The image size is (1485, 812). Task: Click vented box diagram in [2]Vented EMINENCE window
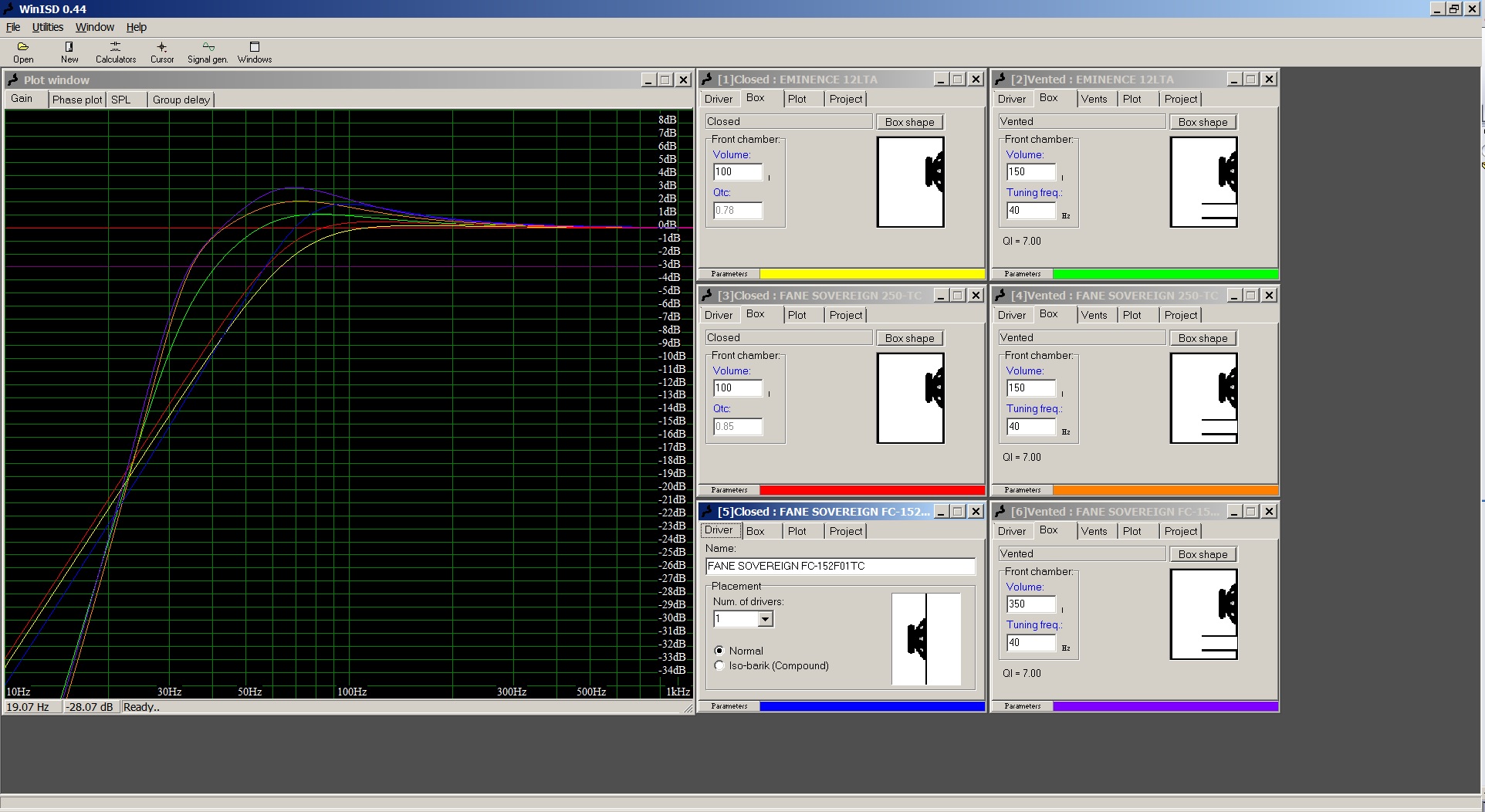[1204, 182]
